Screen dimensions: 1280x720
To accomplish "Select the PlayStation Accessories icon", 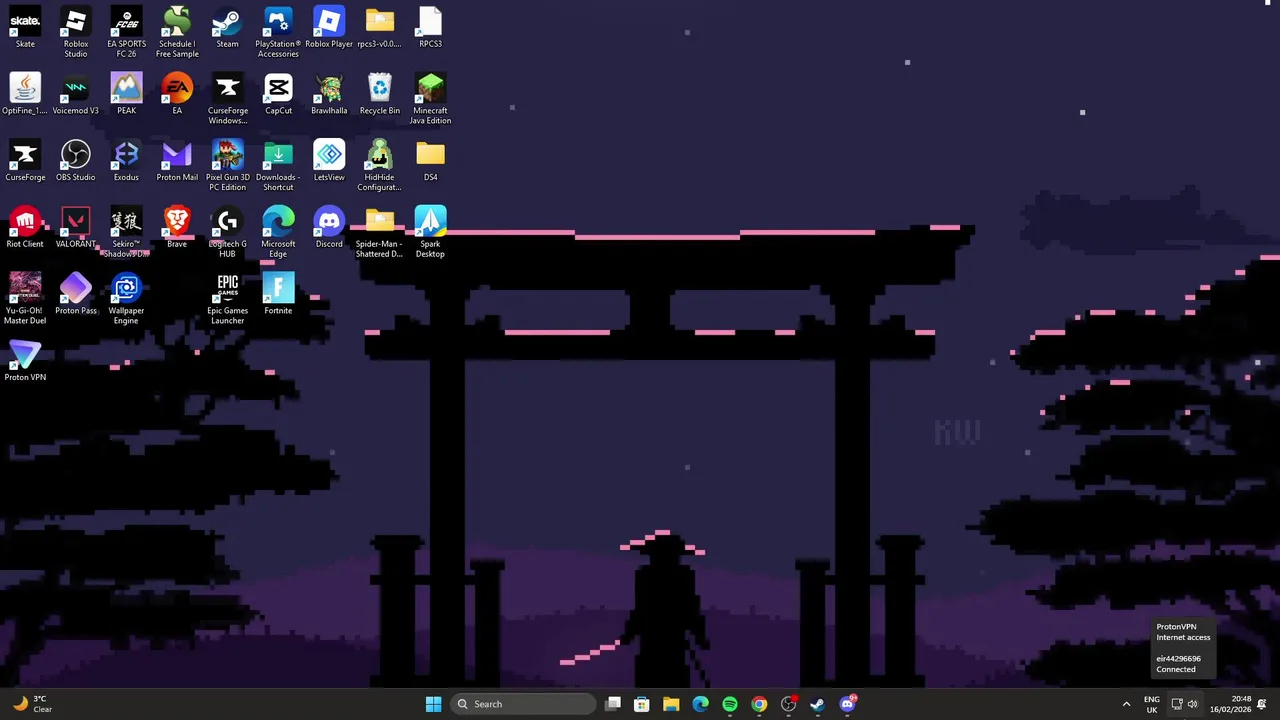I will click(278, 32).
